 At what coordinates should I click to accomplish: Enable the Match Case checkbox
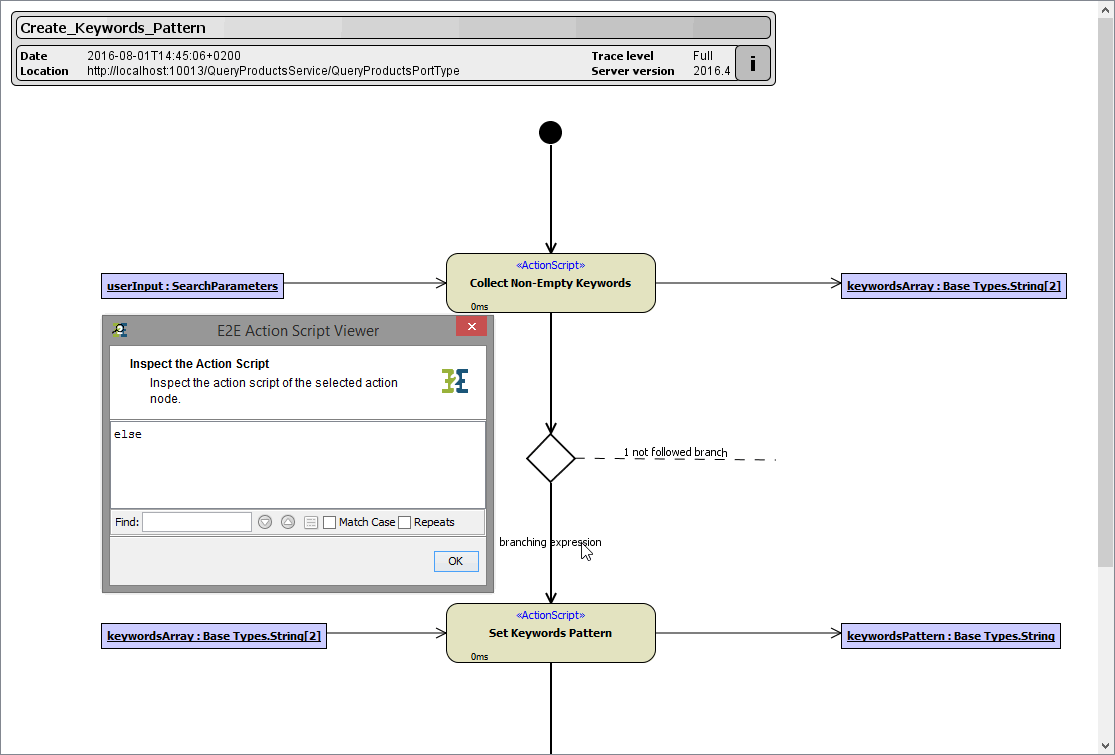pos(329,521)
